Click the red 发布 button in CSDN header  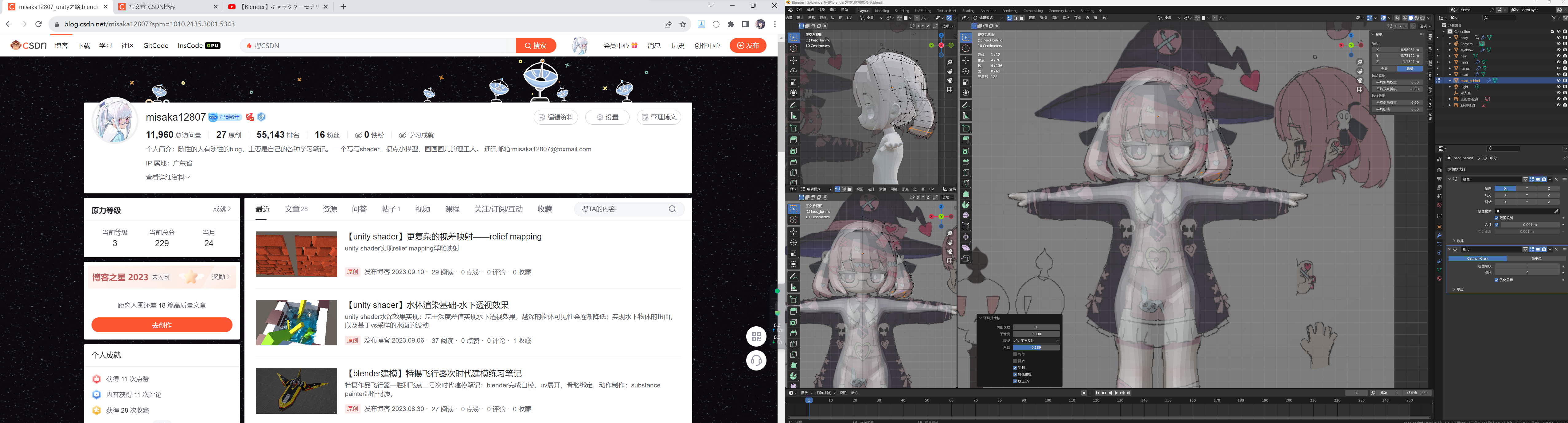747,45
